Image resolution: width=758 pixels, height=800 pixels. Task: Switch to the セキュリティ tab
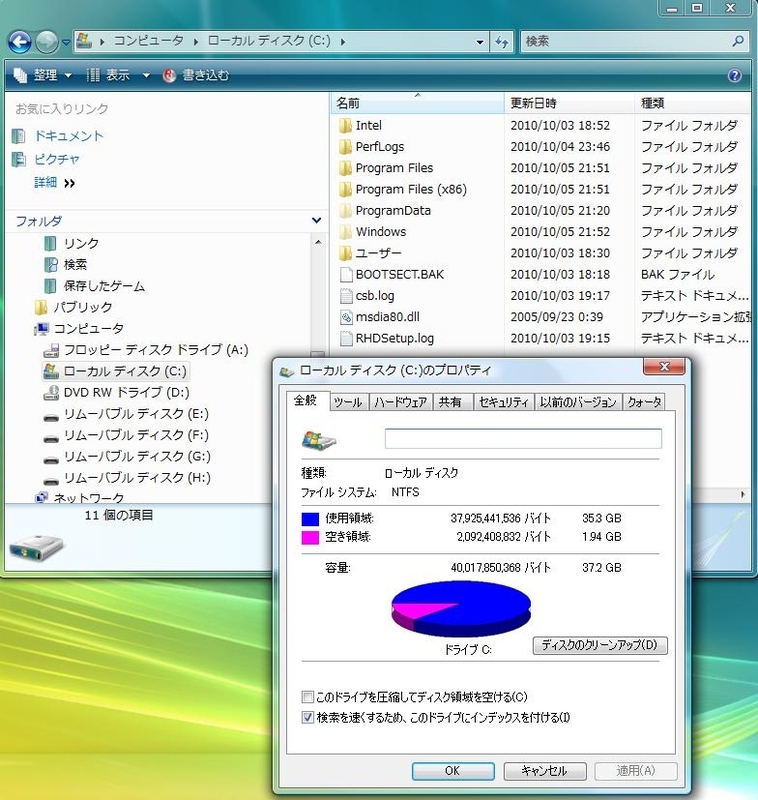pos(503,403)
